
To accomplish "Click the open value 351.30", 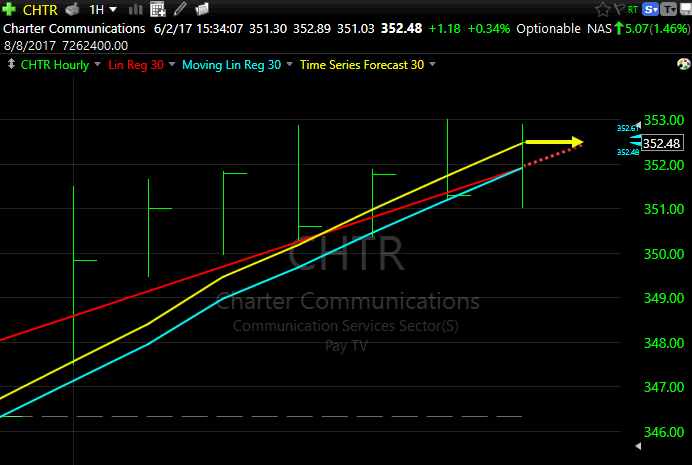I will click(x=268, y=29).
